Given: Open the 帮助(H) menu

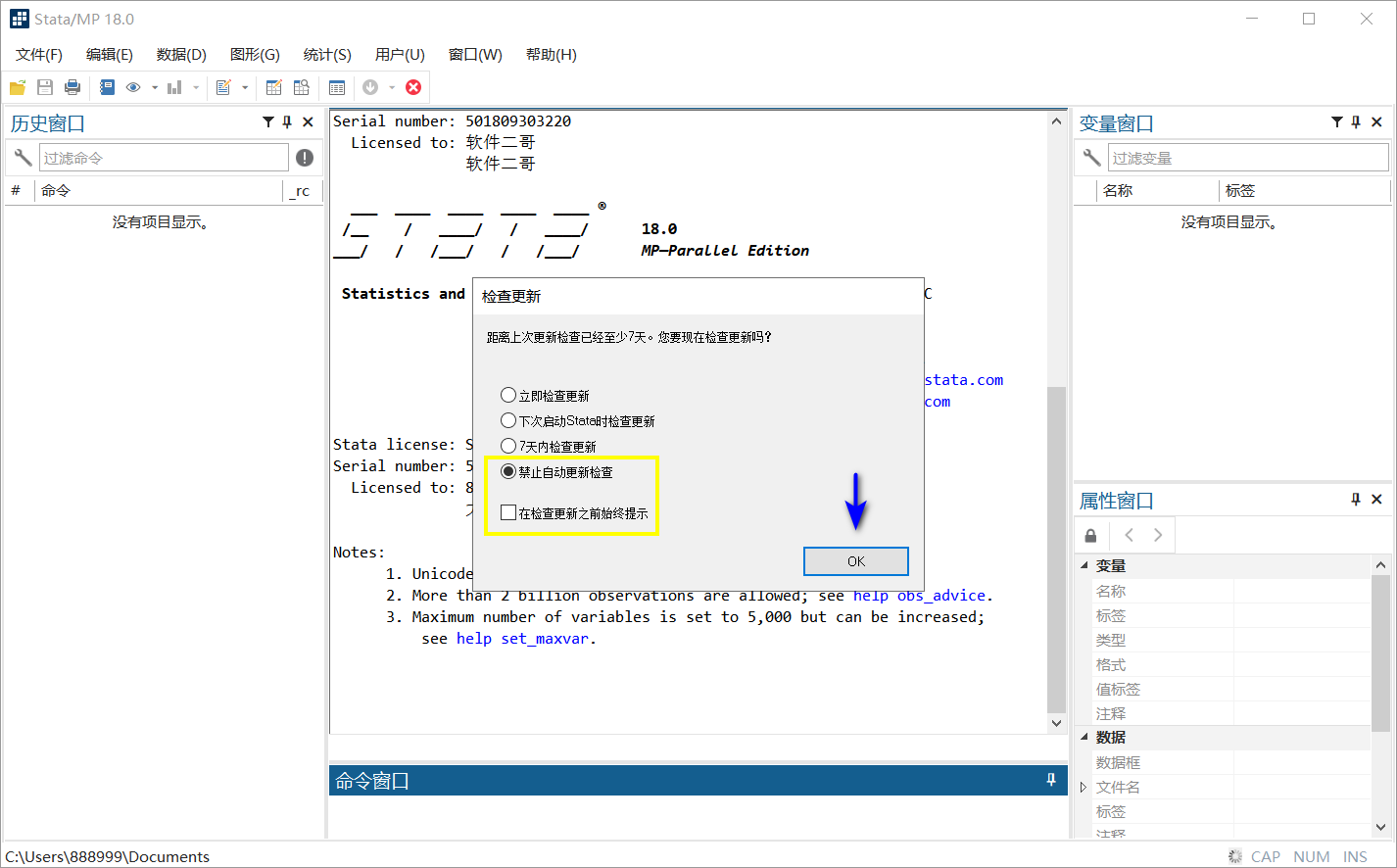Looking at the screenshot, I should point(552,55).
